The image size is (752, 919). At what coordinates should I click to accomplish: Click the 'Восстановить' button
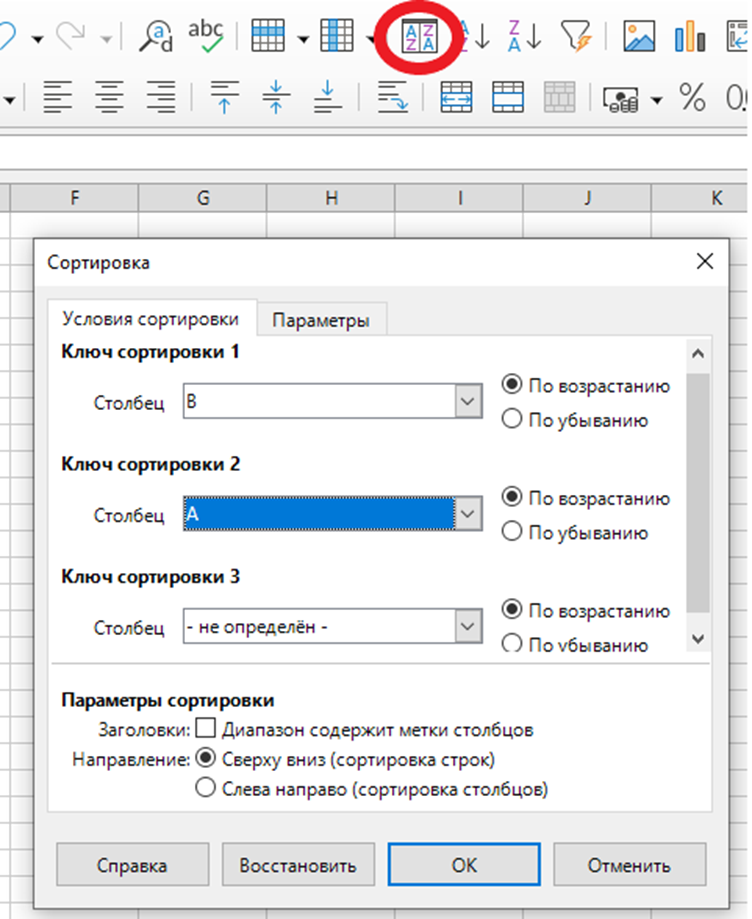click(x=298, y=865)
